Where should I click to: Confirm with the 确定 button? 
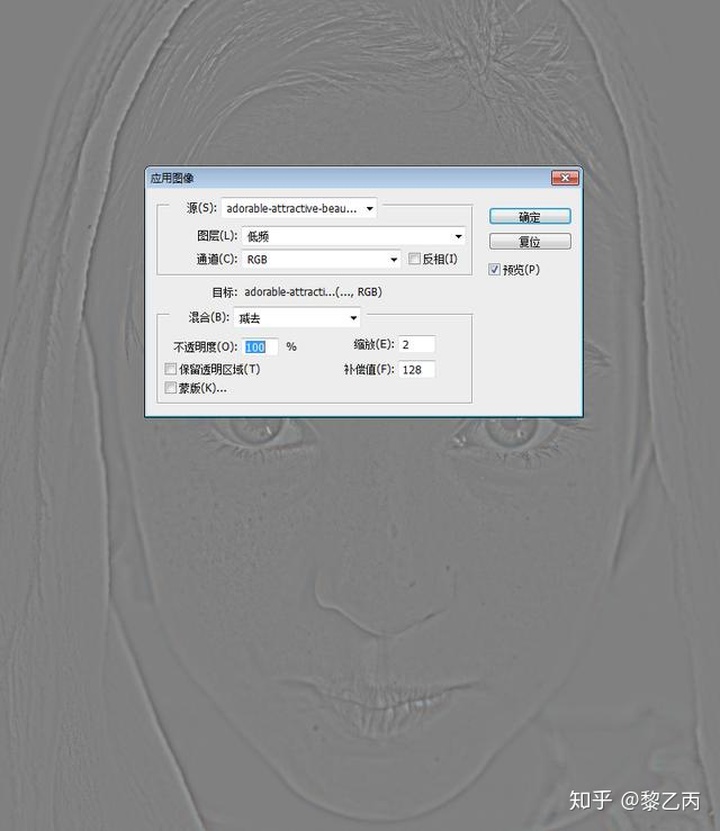pyautogui.click(x=530, y=217)
